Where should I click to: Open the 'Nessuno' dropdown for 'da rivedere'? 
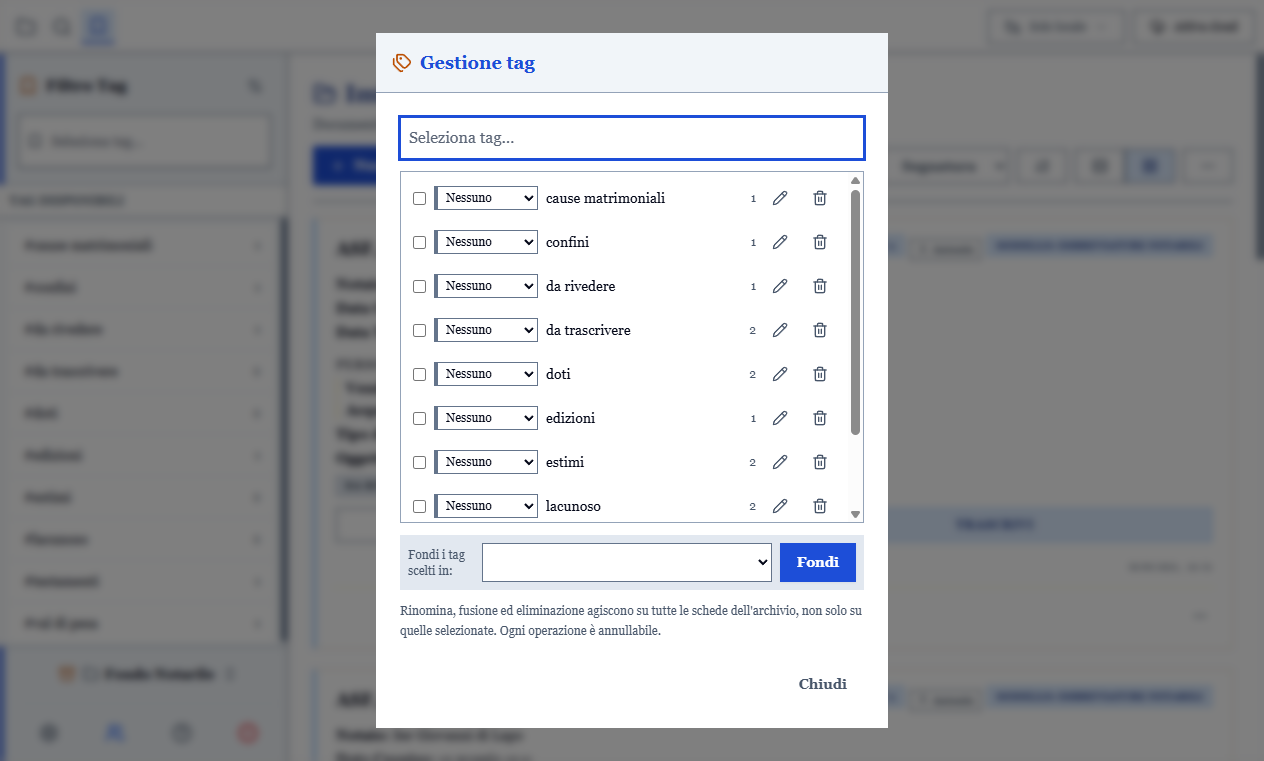486,286
